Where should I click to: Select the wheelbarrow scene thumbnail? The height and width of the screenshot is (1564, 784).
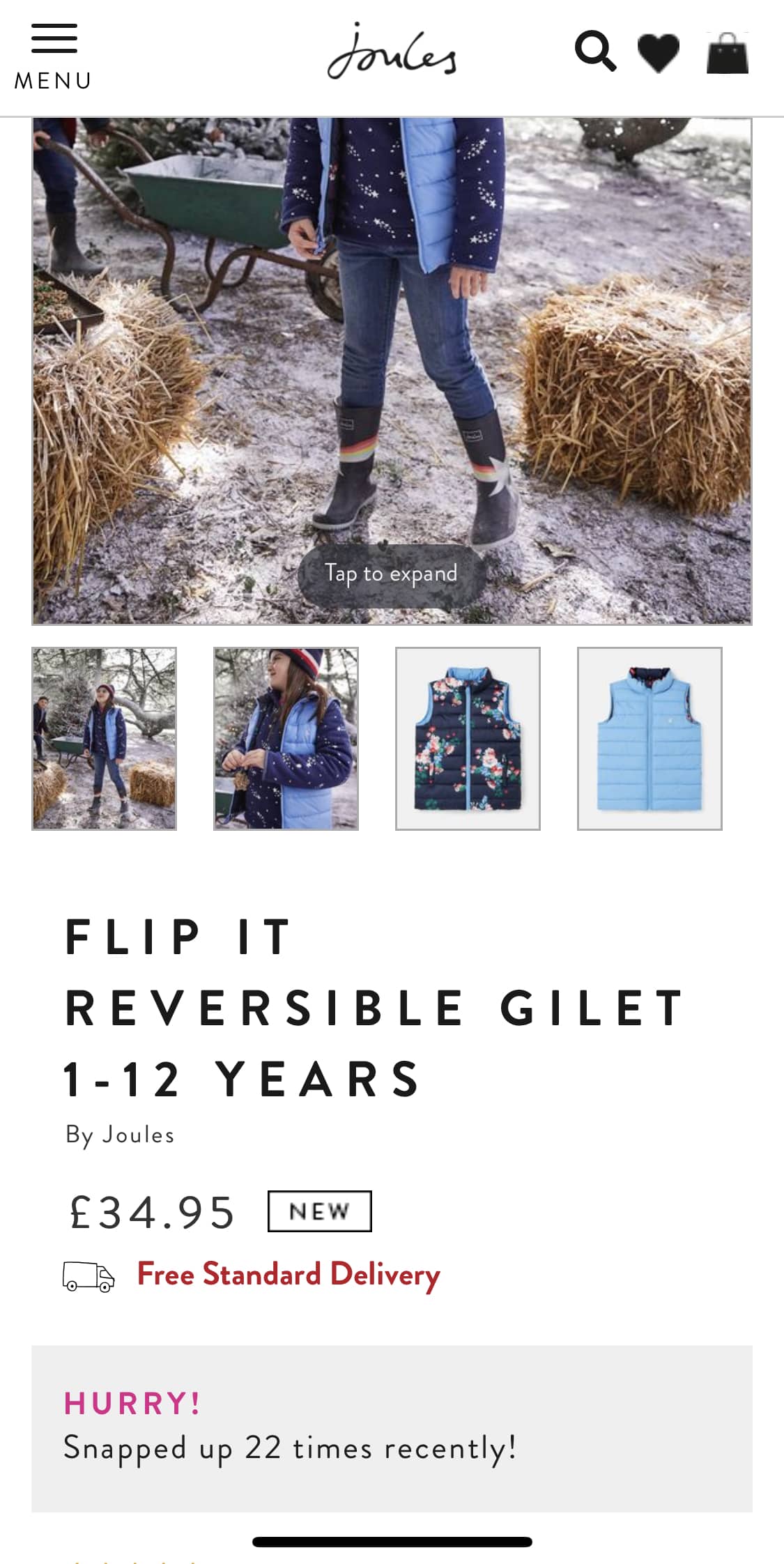[x=104, y=738]
